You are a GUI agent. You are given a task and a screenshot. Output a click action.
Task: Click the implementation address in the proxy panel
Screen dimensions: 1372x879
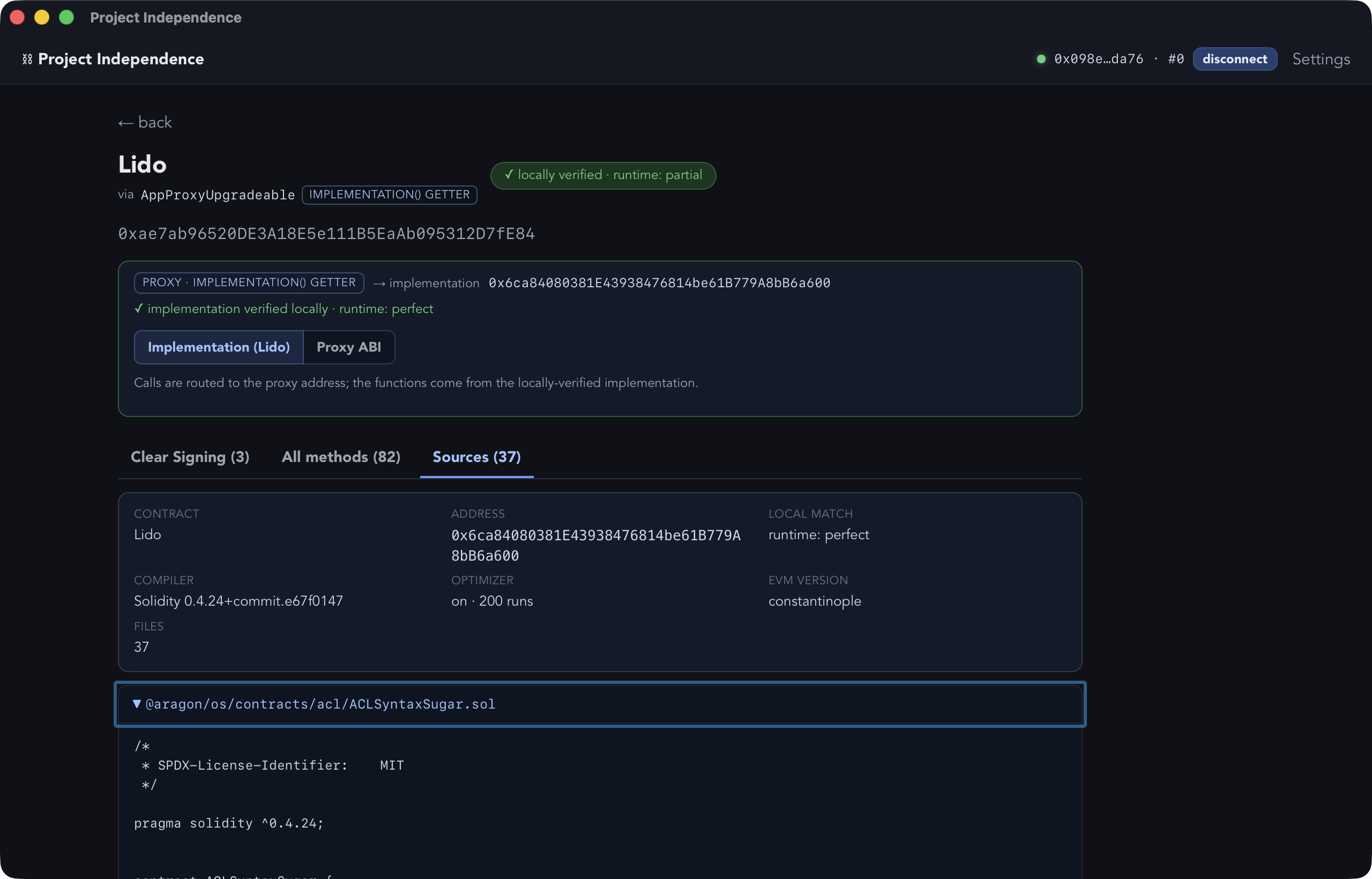pos(659,283)
